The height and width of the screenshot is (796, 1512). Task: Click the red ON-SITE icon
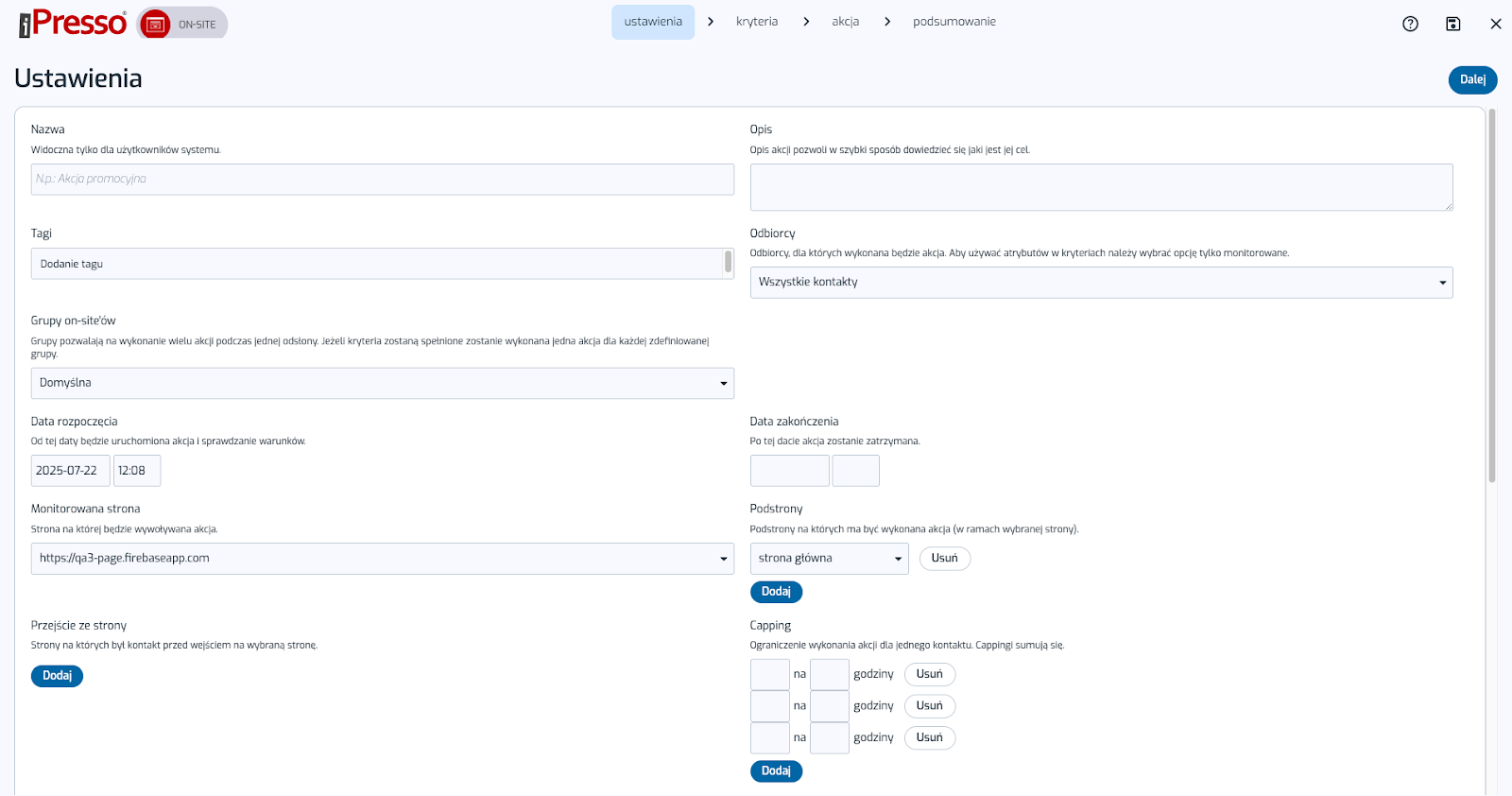pos(155,24)
